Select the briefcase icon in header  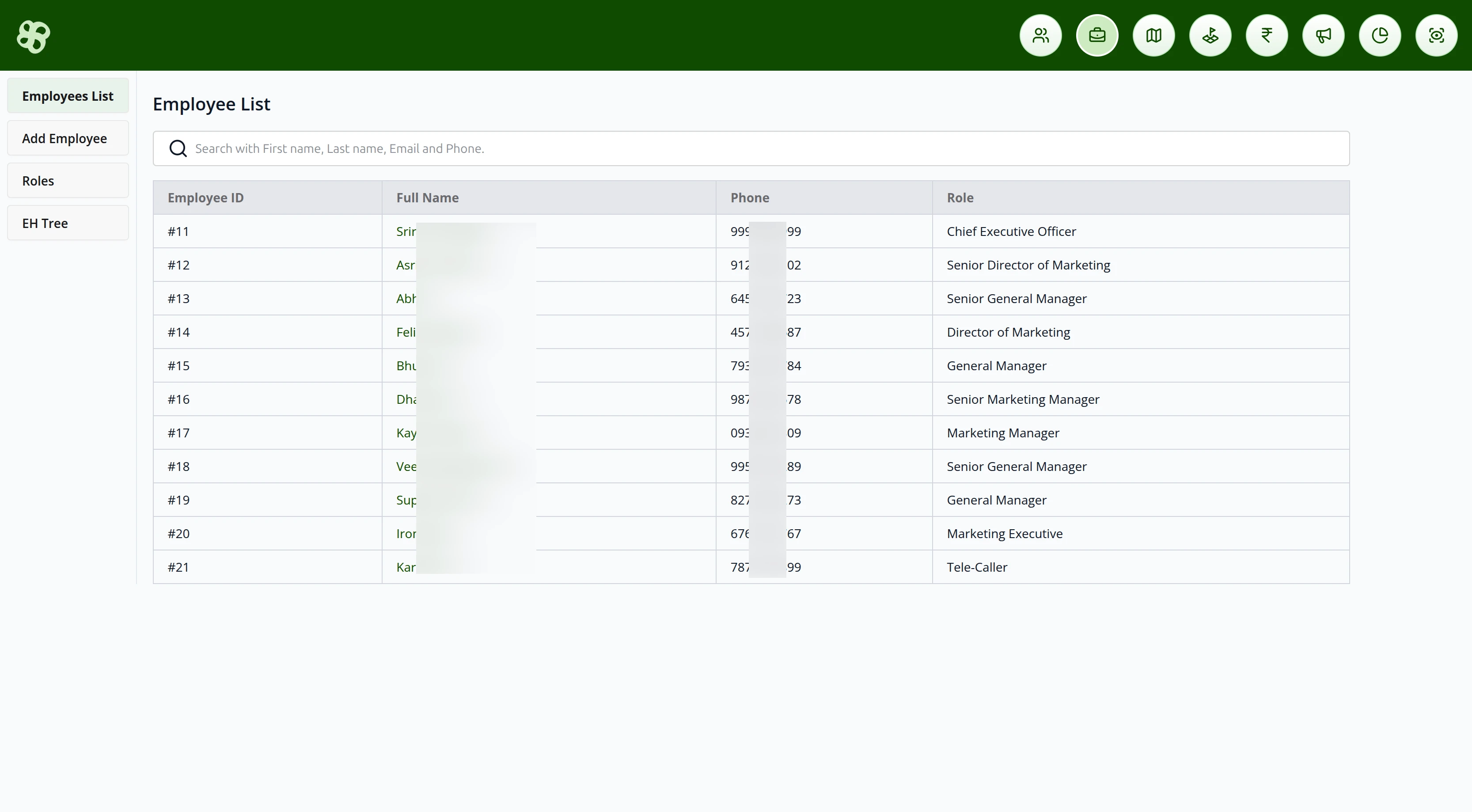(1096, 35)
